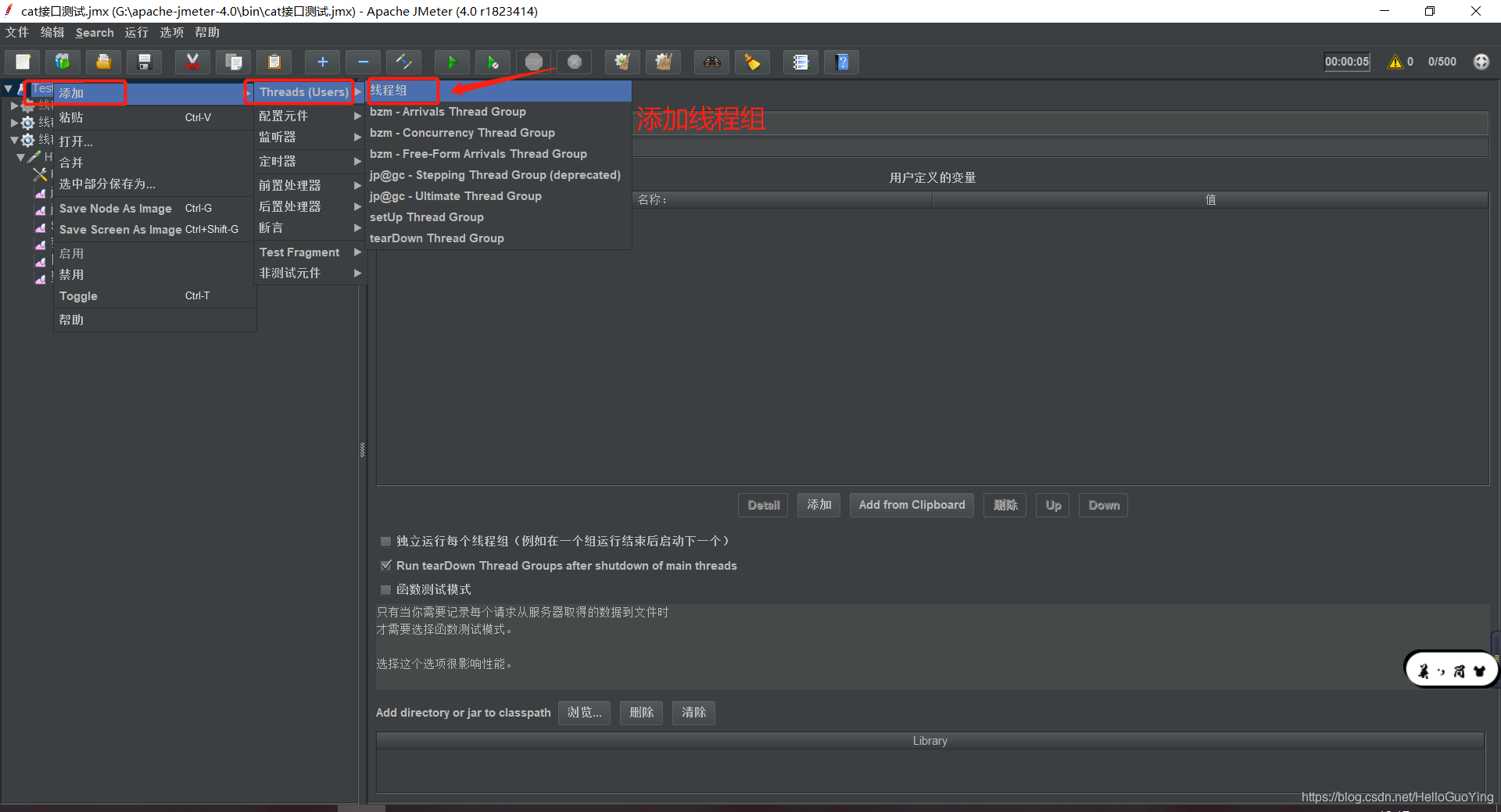Open the Test Fragment submenu
This screenshot has height=812, width=1501.
pos(310,252)
